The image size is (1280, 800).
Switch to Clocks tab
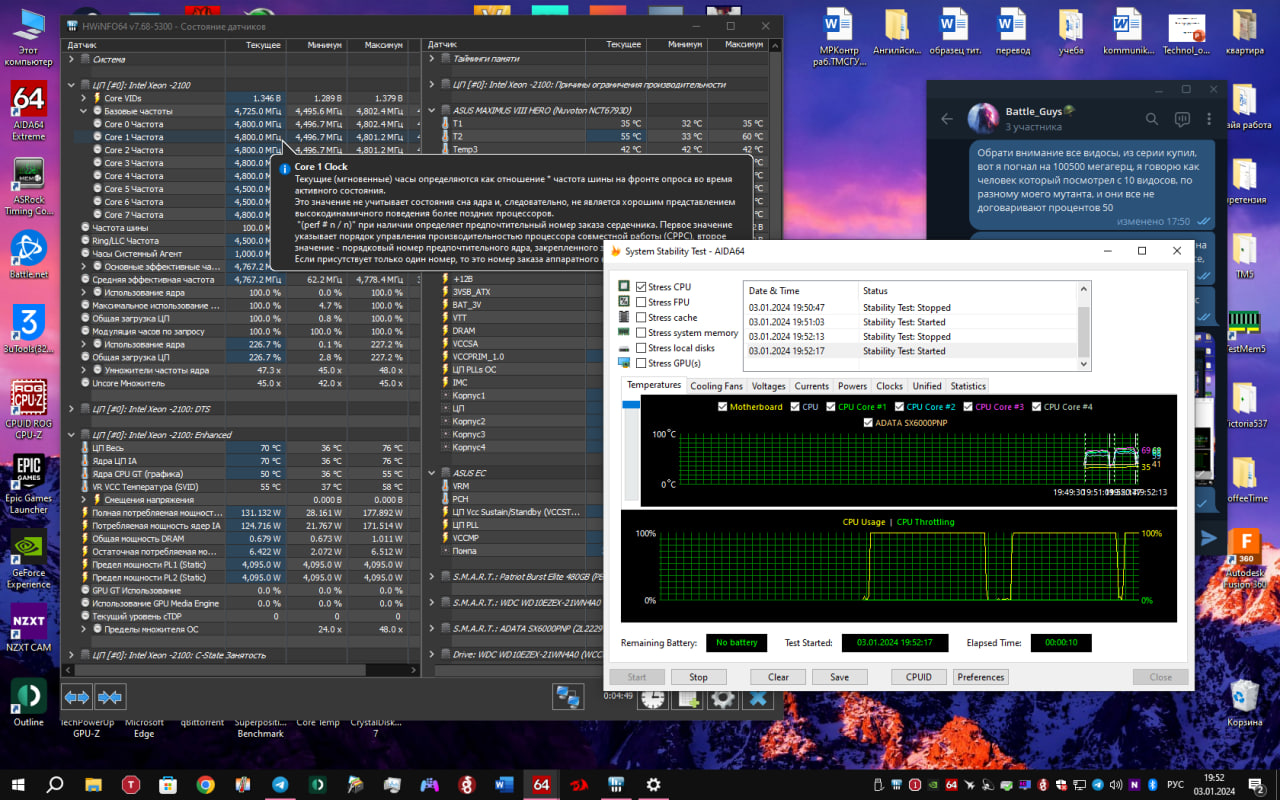[x=889, y=386]
